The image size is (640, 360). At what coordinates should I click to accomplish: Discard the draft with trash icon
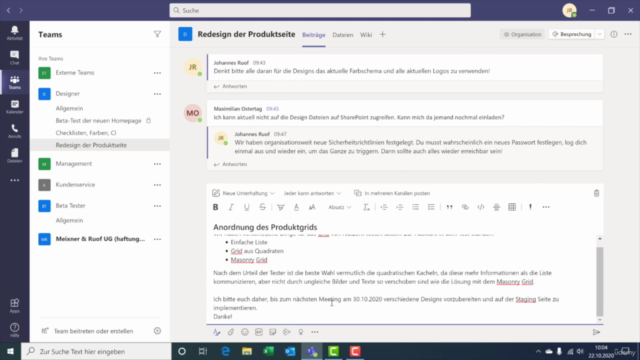596,193
